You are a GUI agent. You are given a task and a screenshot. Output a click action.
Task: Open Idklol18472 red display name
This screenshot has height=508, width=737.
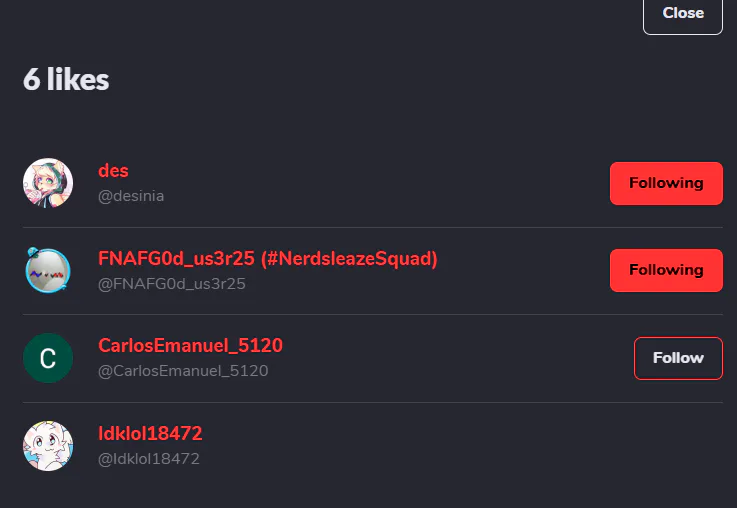pyautogui.click(x=150, y=433)
